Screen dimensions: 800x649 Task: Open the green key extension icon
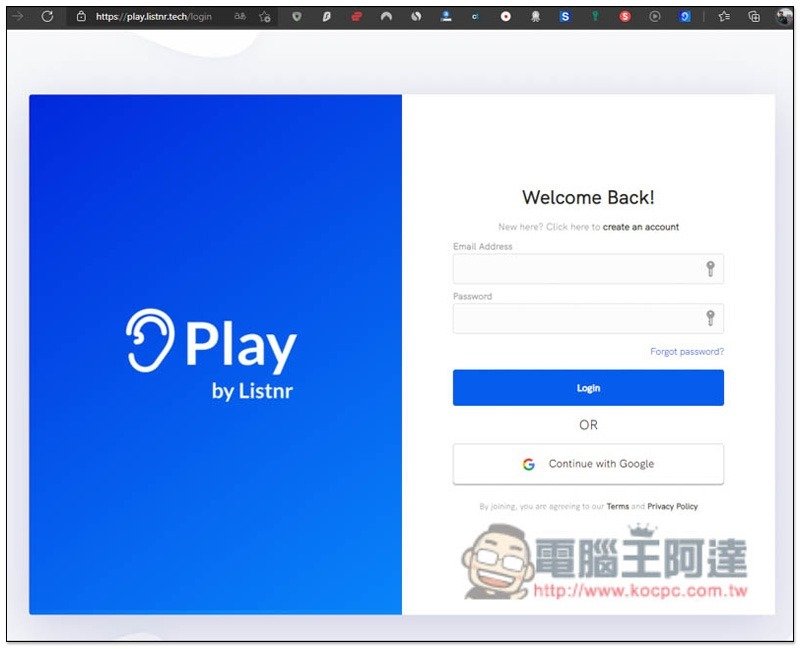(x=595, y=17)
